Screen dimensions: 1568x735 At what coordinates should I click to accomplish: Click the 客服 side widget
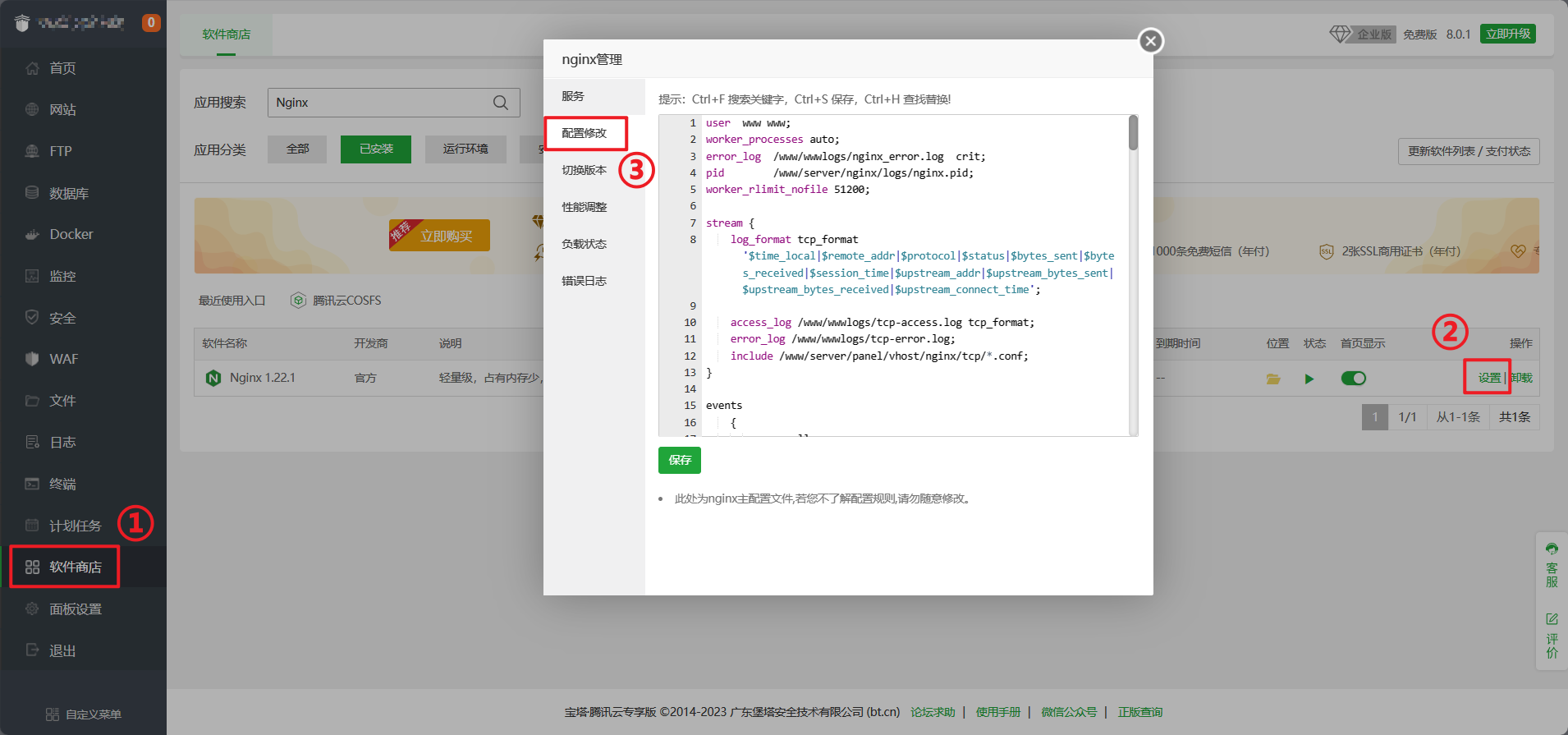tap(1552, 565)
